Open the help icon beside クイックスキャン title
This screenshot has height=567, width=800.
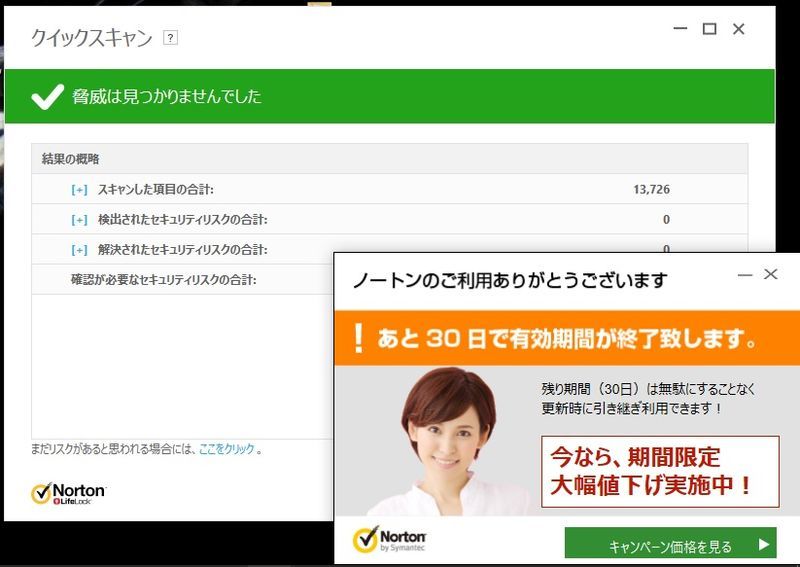point(170,38)
